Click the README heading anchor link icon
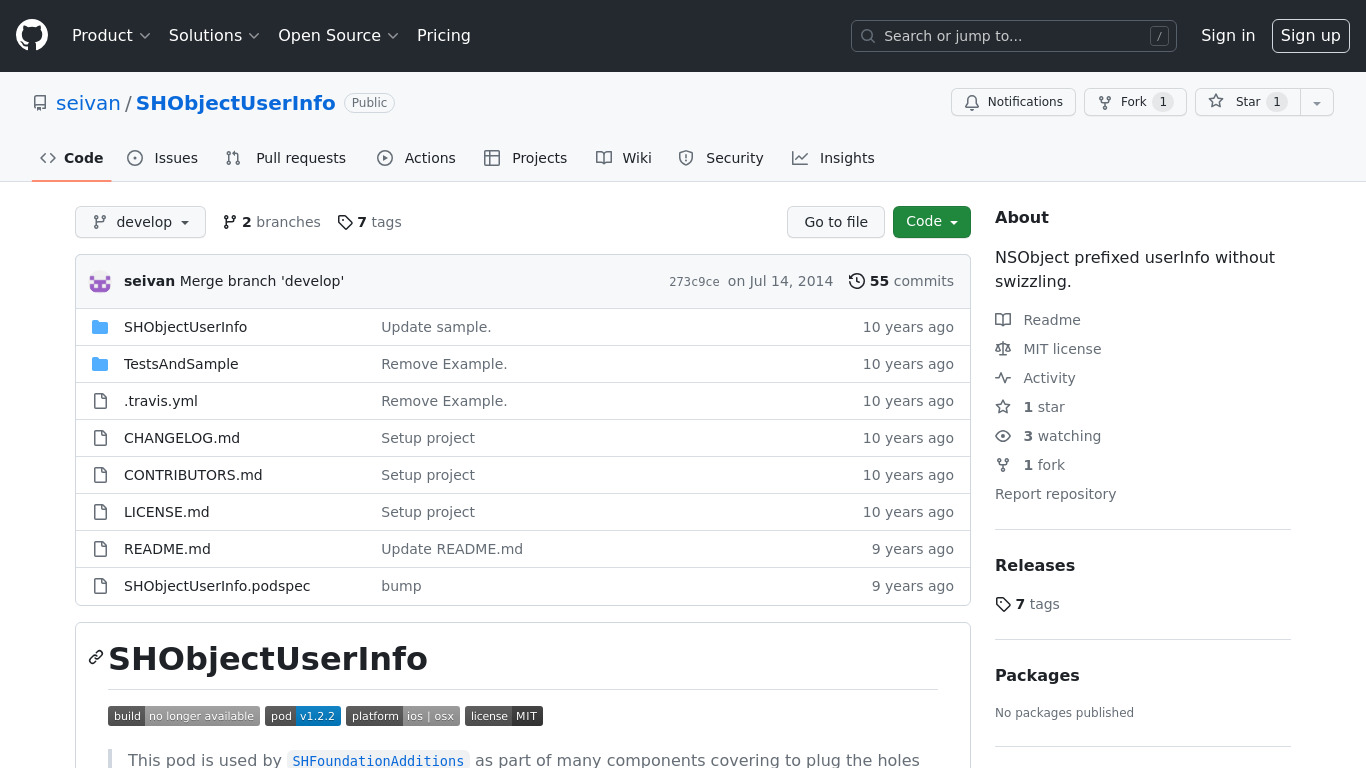Screen dimensions: 1366x768 96,657
